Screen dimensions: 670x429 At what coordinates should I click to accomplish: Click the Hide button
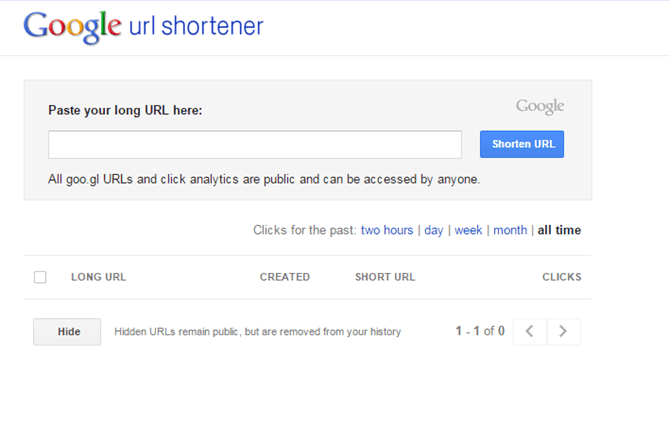pyautogui.click(x=67, y=332)
